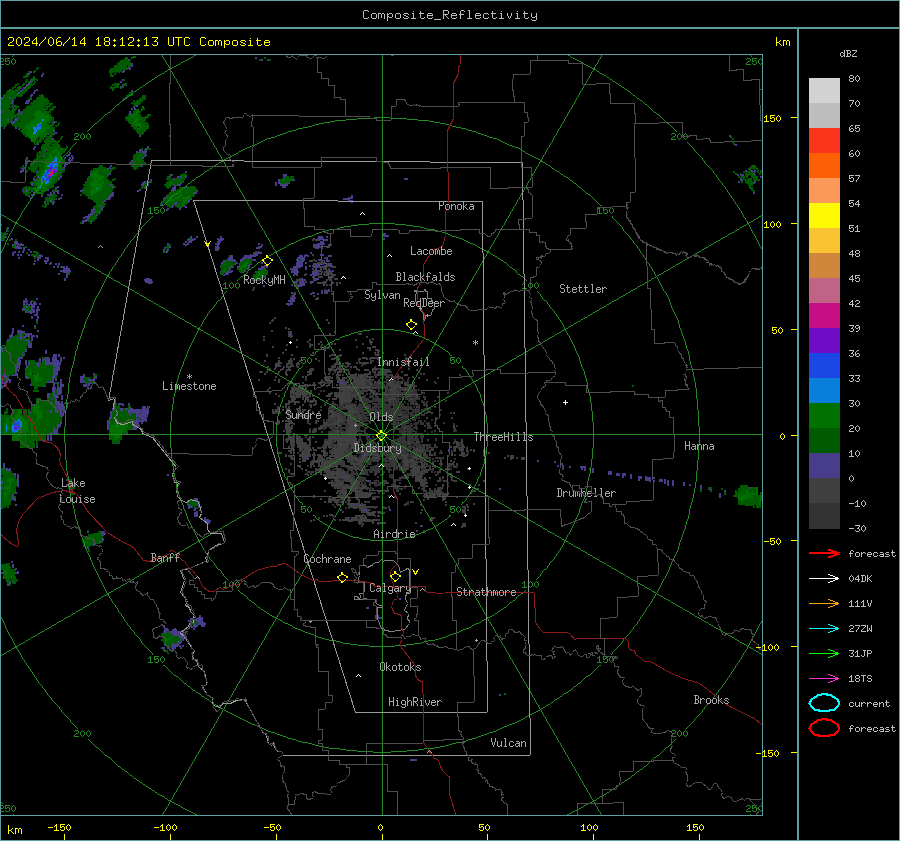Click the cyan 27ZW arrow in legend

(824, 629)
